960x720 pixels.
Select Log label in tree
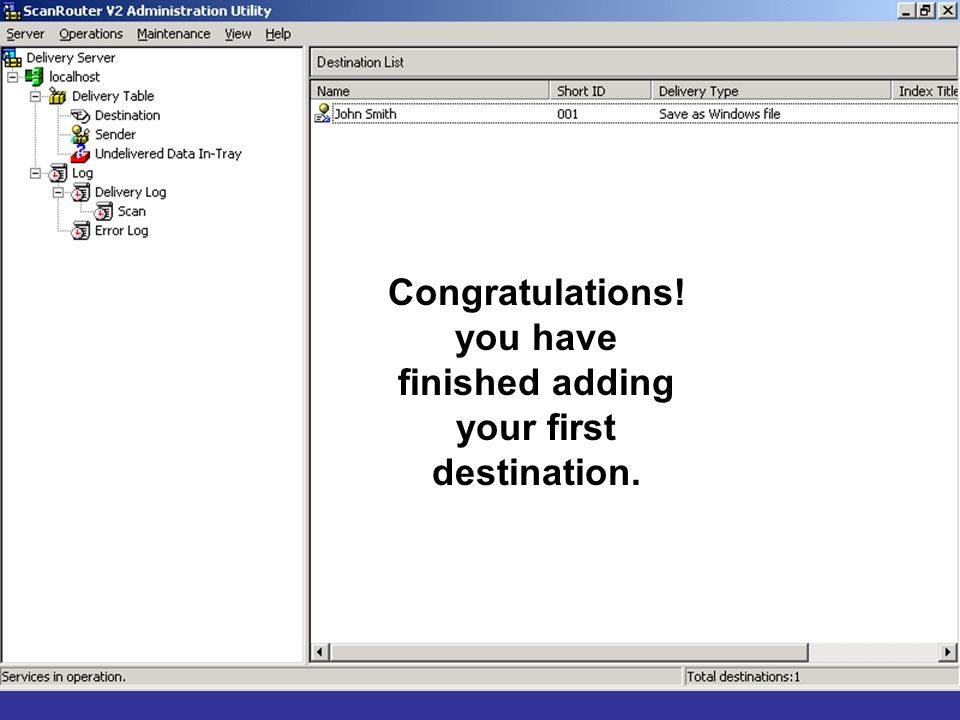(x=82, y=173)
